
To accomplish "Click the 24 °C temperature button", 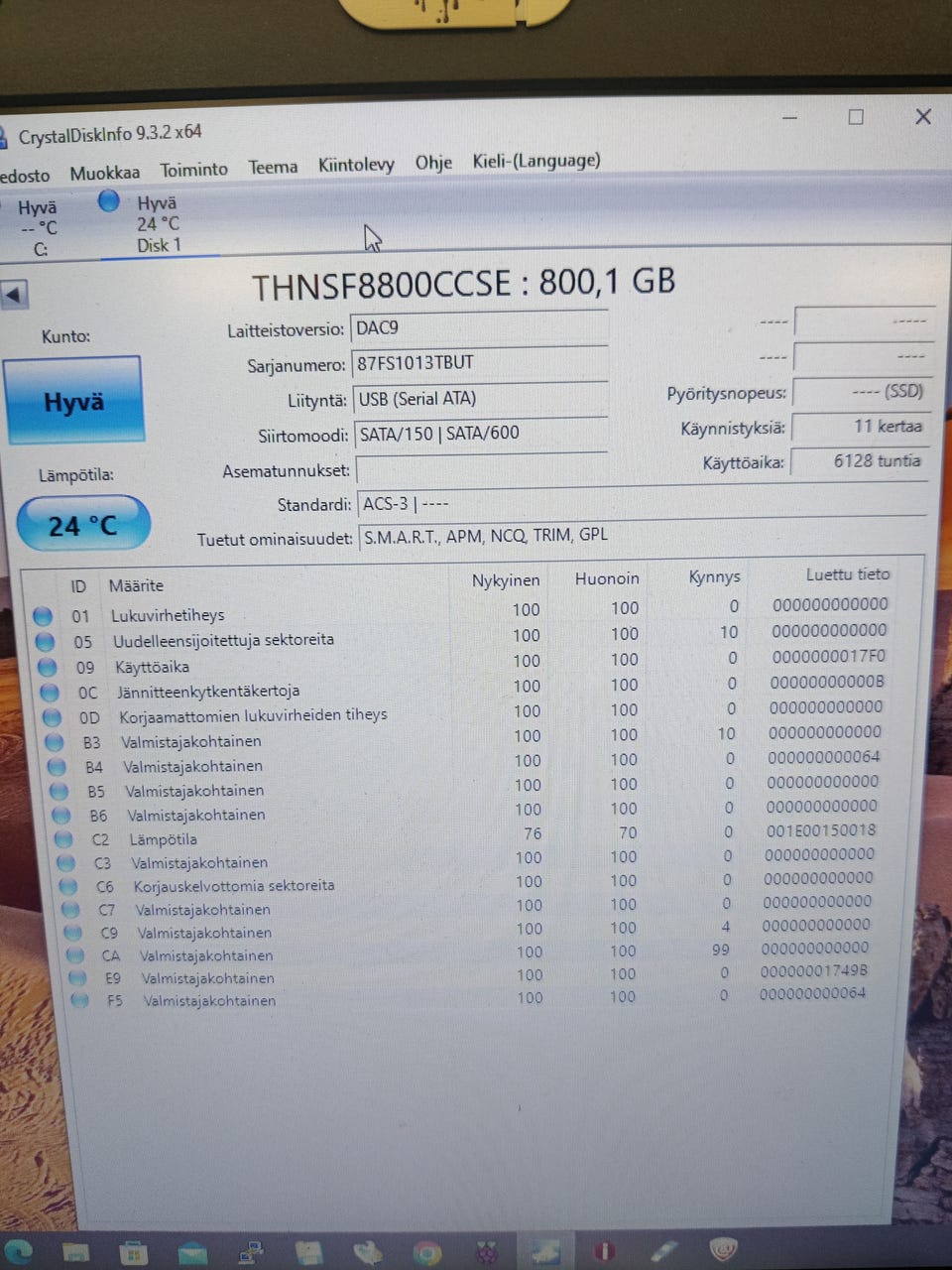I will (x=83, y=525).
